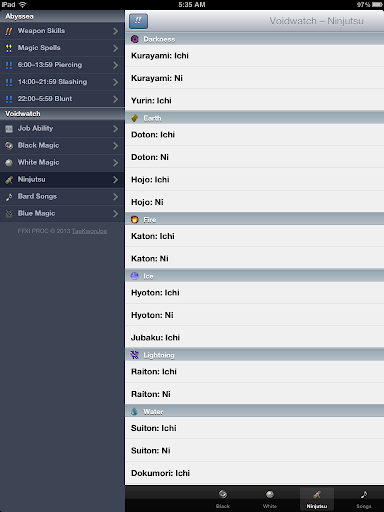Select Dokumori: Ichi under Water

[255, 473]
